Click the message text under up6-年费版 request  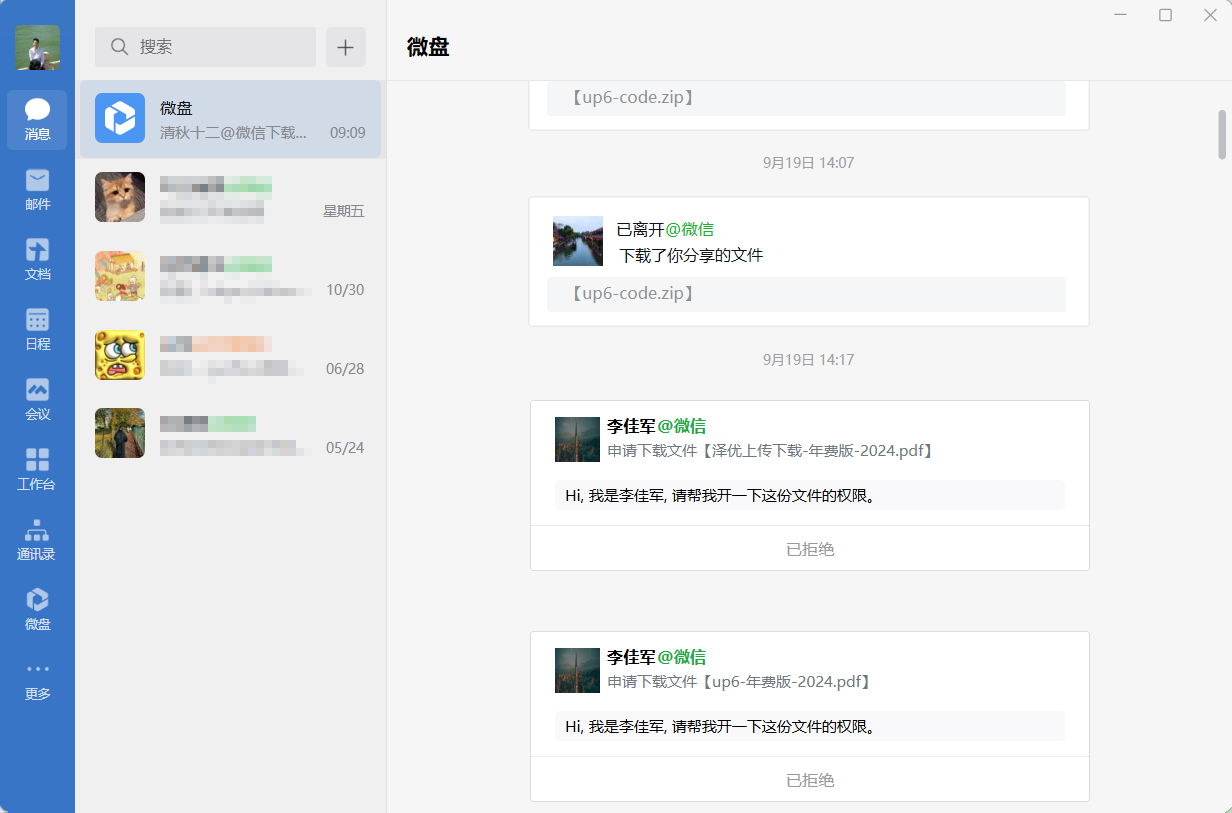point(810,726)
